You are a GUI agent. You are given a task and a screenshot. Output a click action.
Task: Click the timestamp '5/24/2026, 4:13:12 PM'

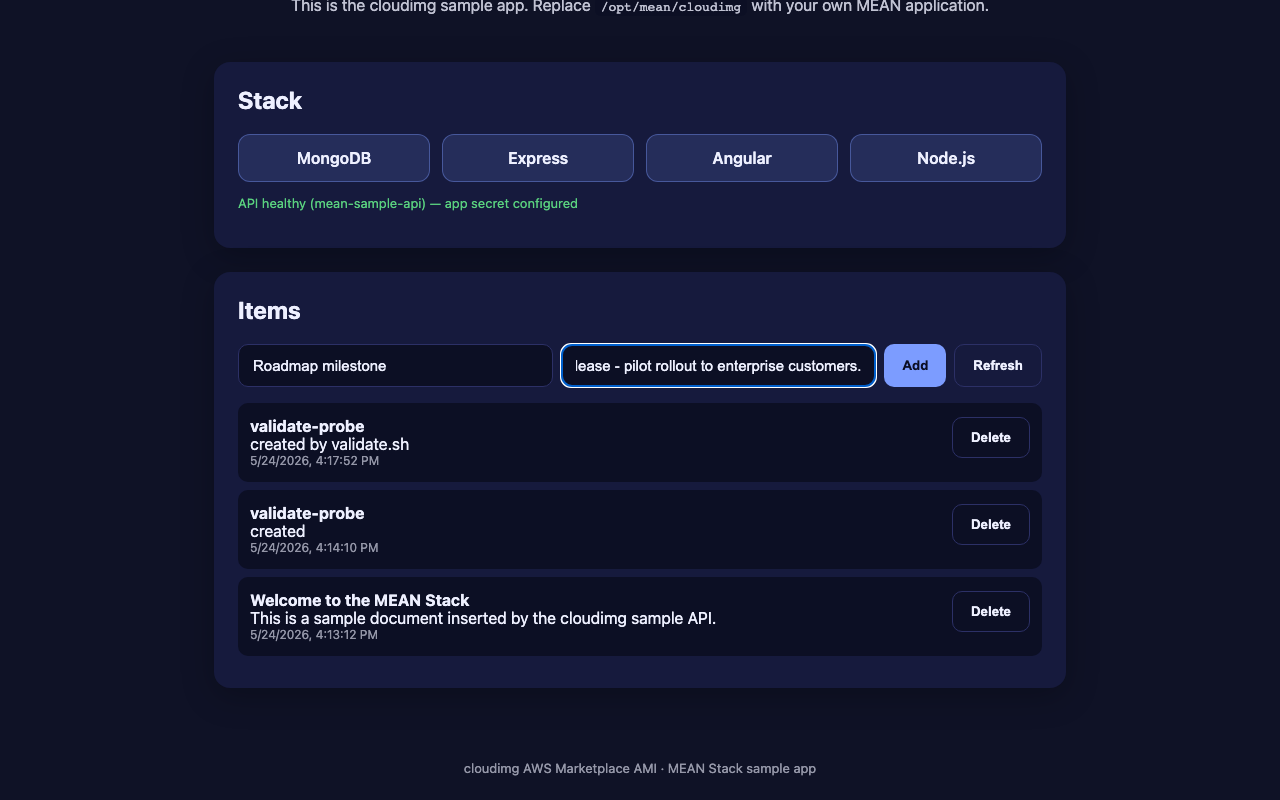(x=314, y=635)
